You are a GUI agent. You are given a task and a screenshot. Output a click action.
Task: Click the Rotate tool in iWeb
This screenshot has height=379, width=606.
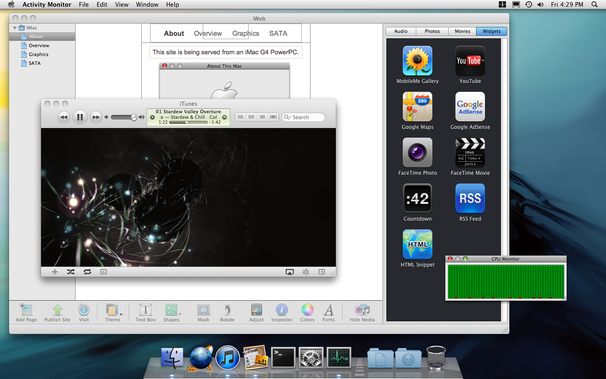[x=227, y=313]
